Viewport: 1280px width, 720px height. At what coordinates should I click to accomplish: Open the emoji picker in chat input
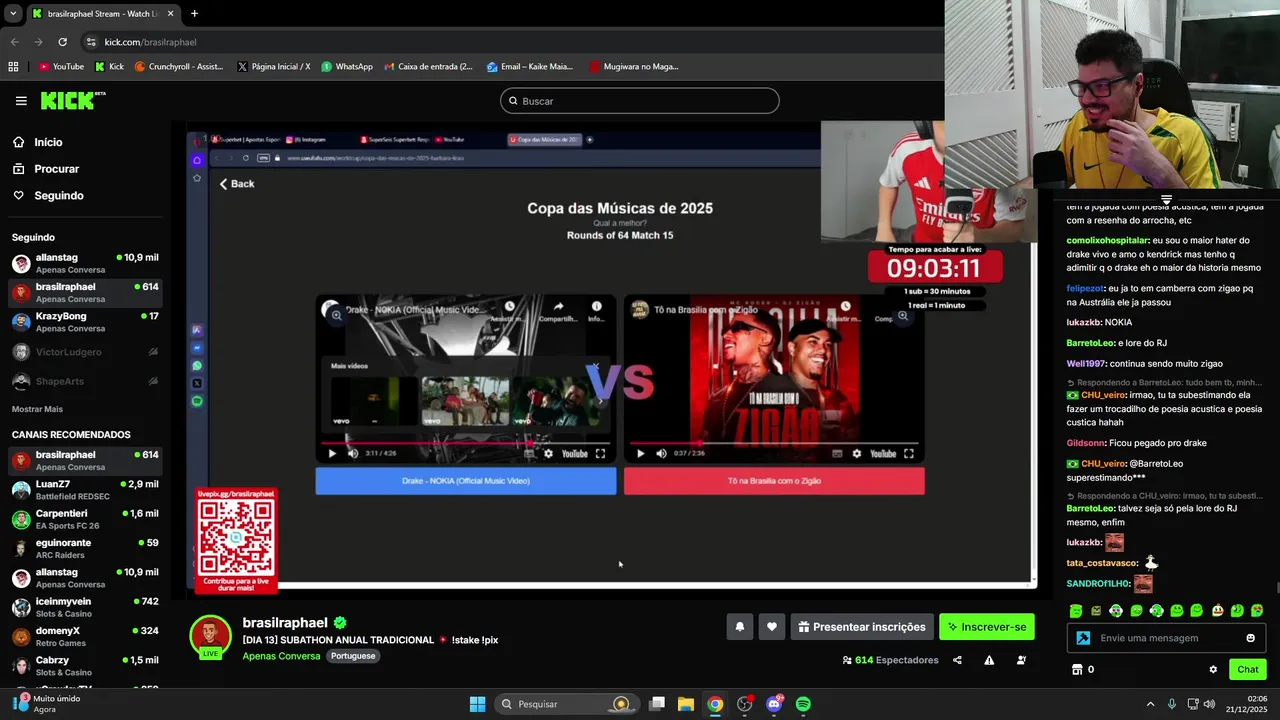click(x=1250, y=638)
